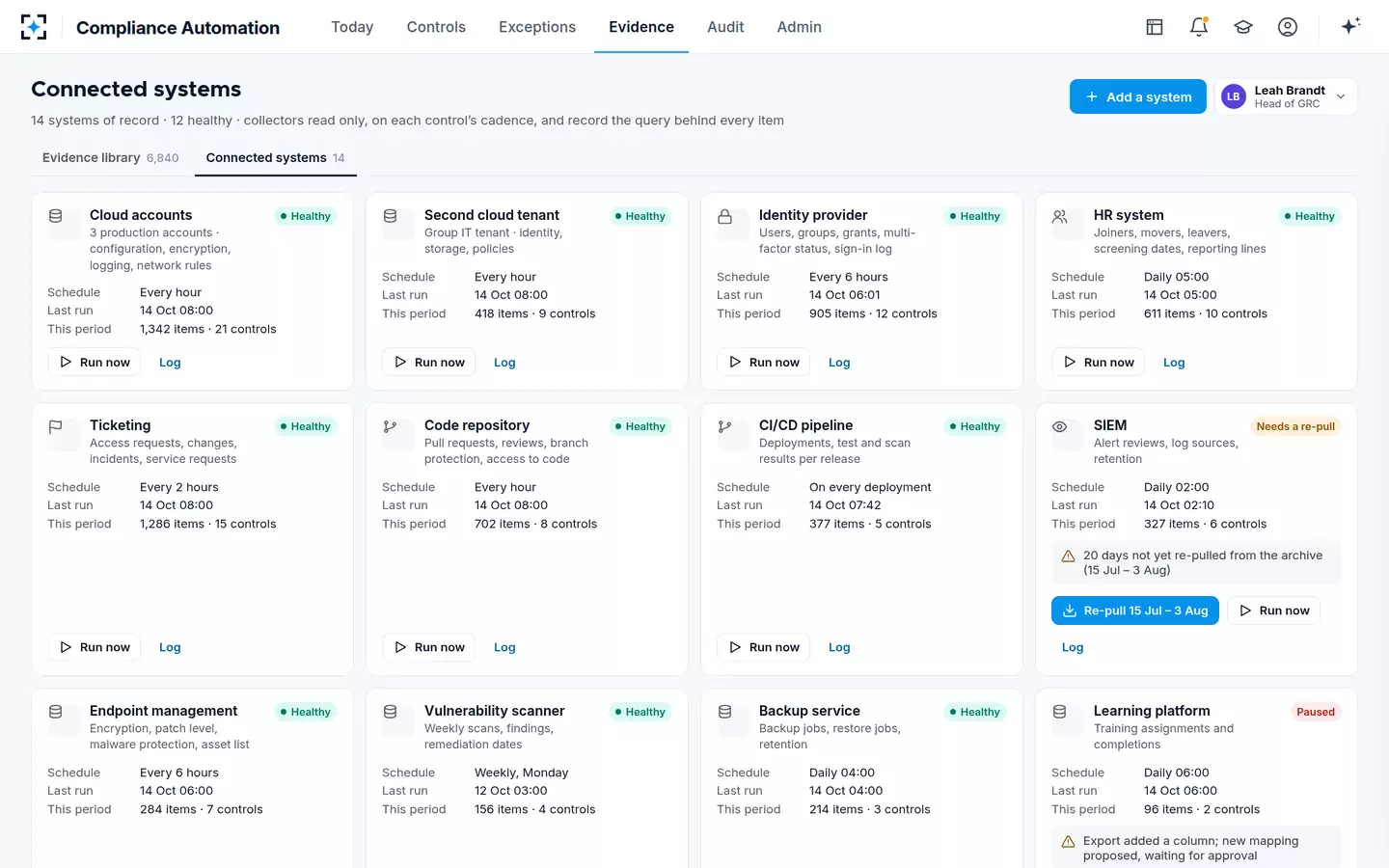
Task: Click the Connected systems page heading
Action: (136, 89)
